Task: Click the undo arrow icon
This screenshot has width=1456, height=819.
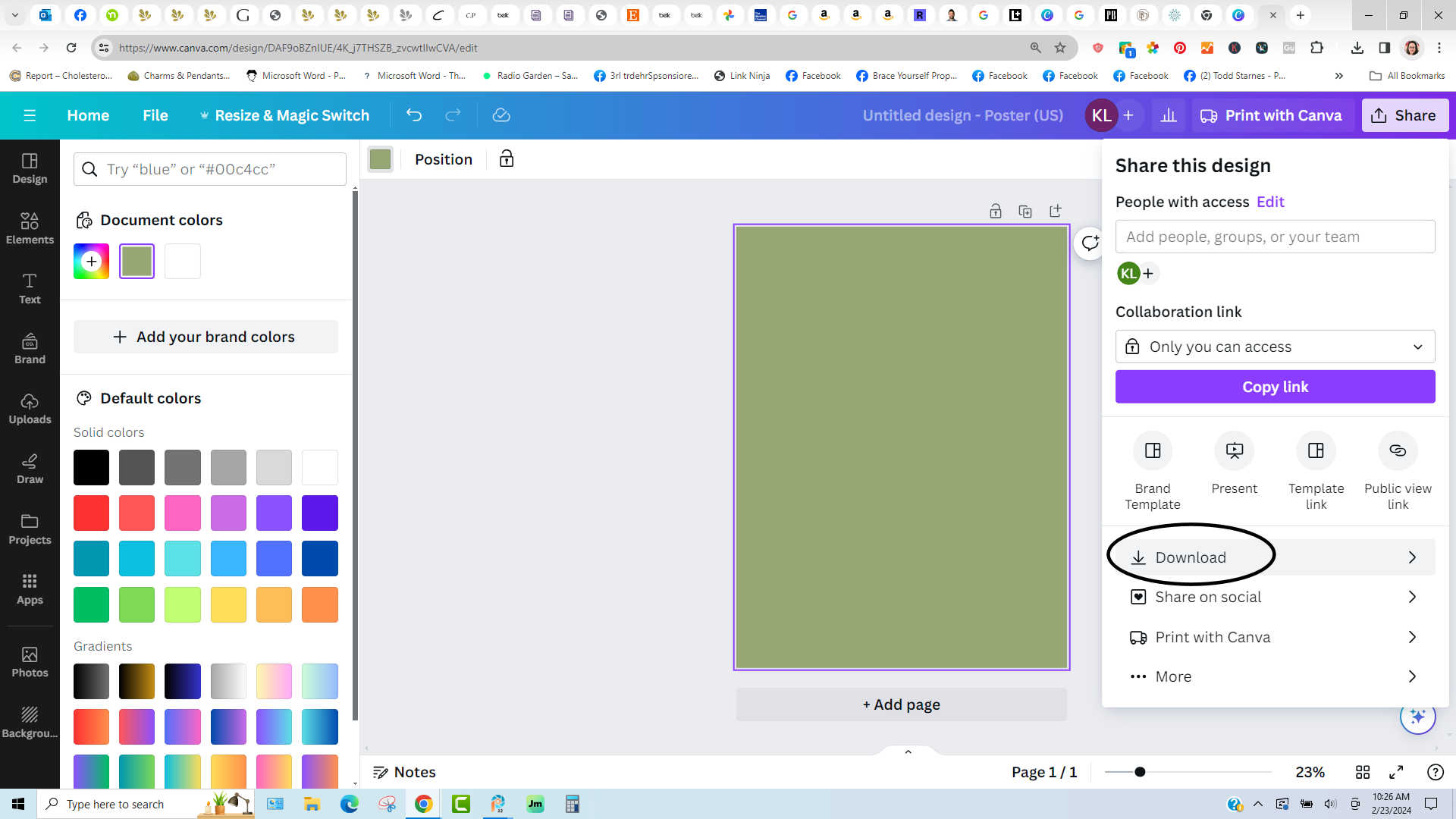Action: [x=414, y=115]
